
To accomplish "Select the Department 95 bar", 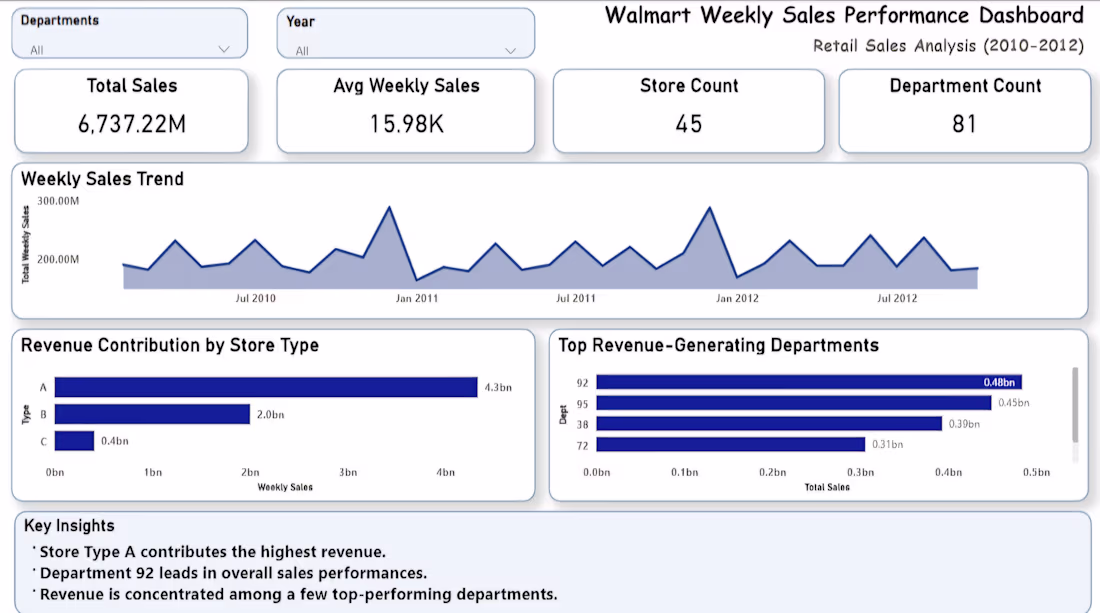I will tap(793, 403).
